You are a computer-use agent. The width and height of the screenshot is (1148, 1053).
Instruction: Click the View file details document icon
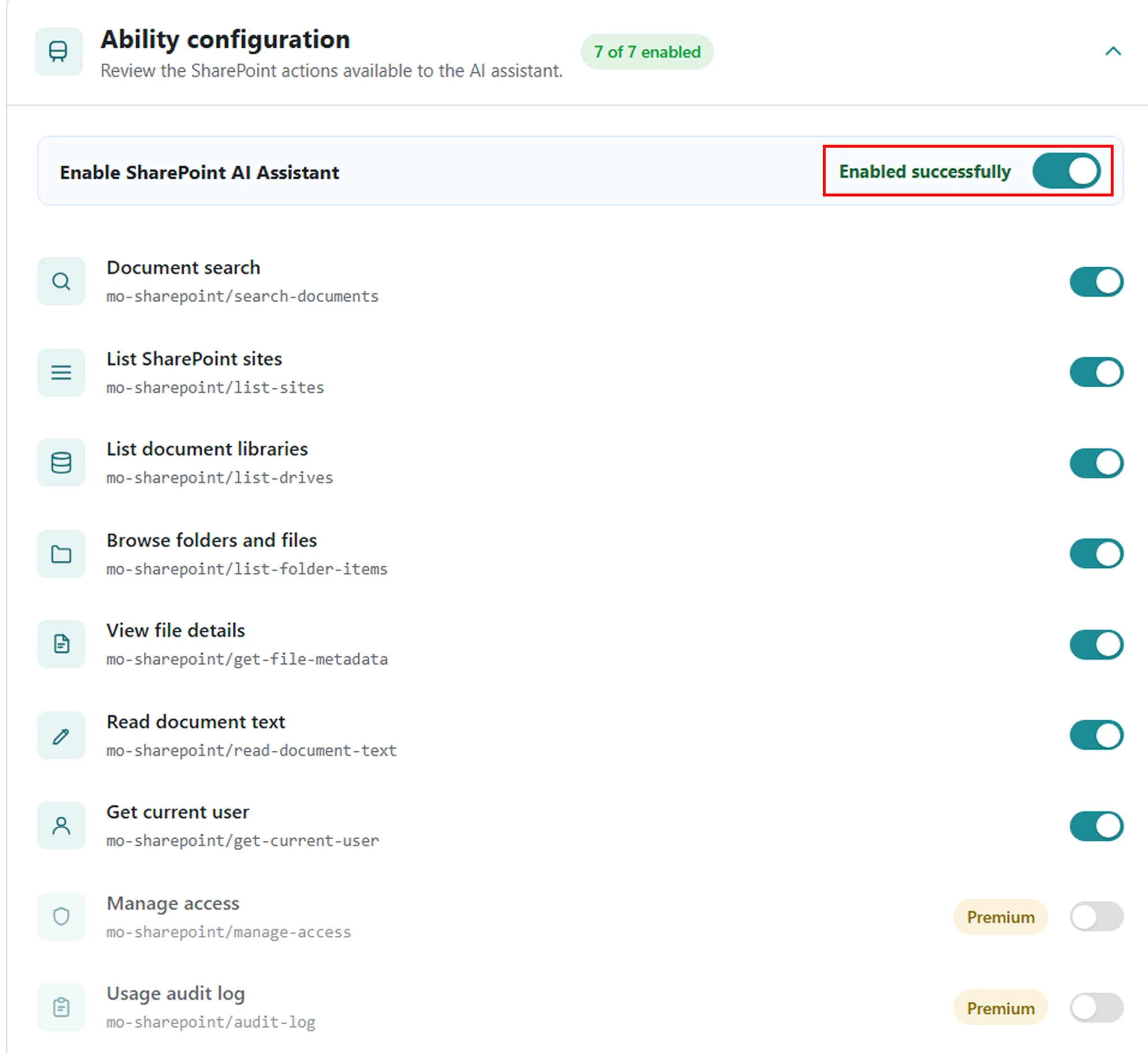61,645
